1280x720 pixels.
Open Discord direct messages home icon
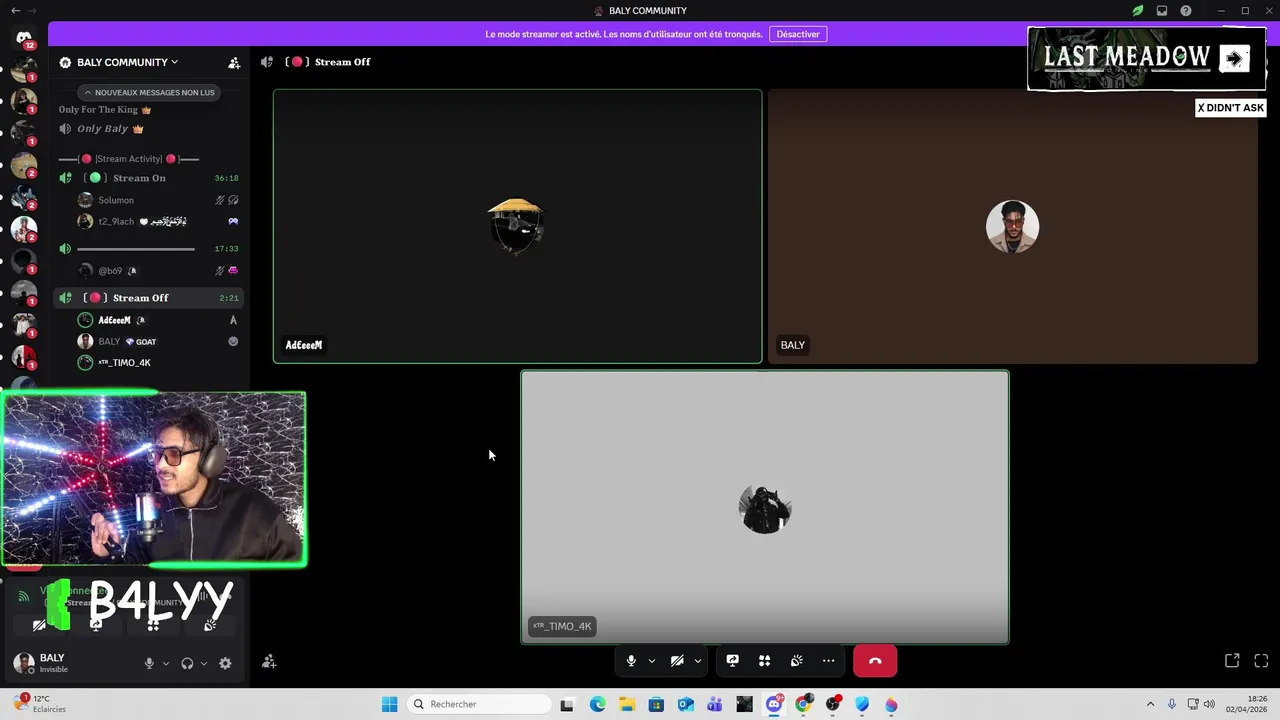(24, 37)
